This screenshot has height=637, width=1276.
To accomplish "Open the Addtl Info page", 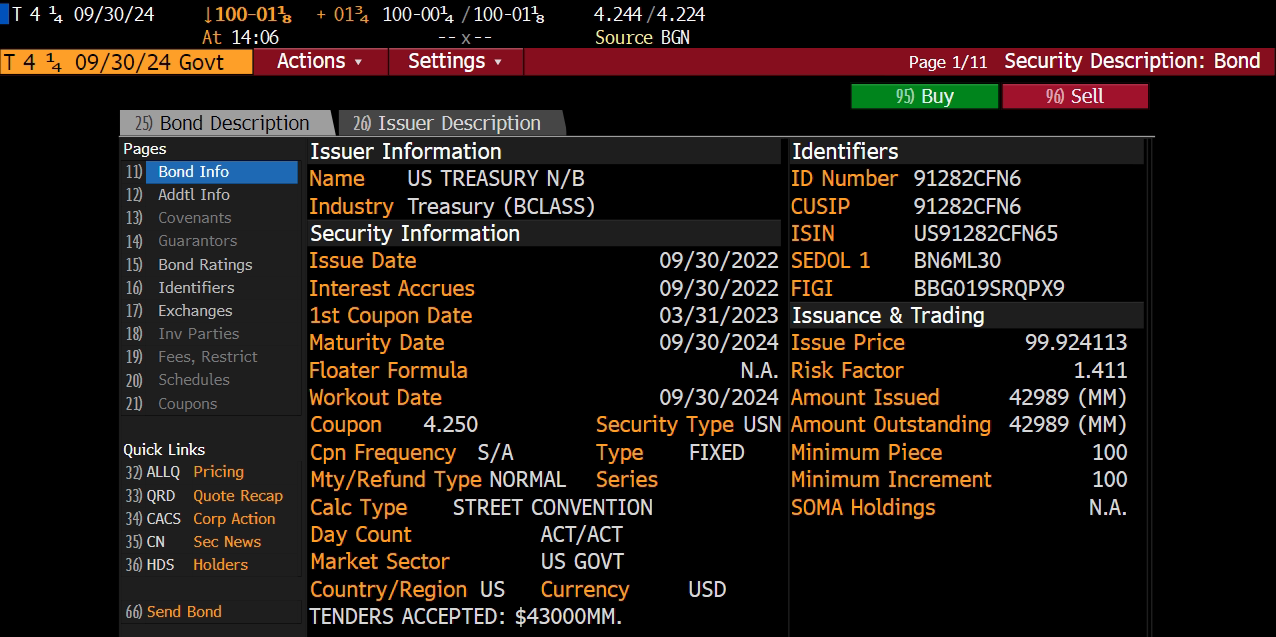I will coord(193,195).
